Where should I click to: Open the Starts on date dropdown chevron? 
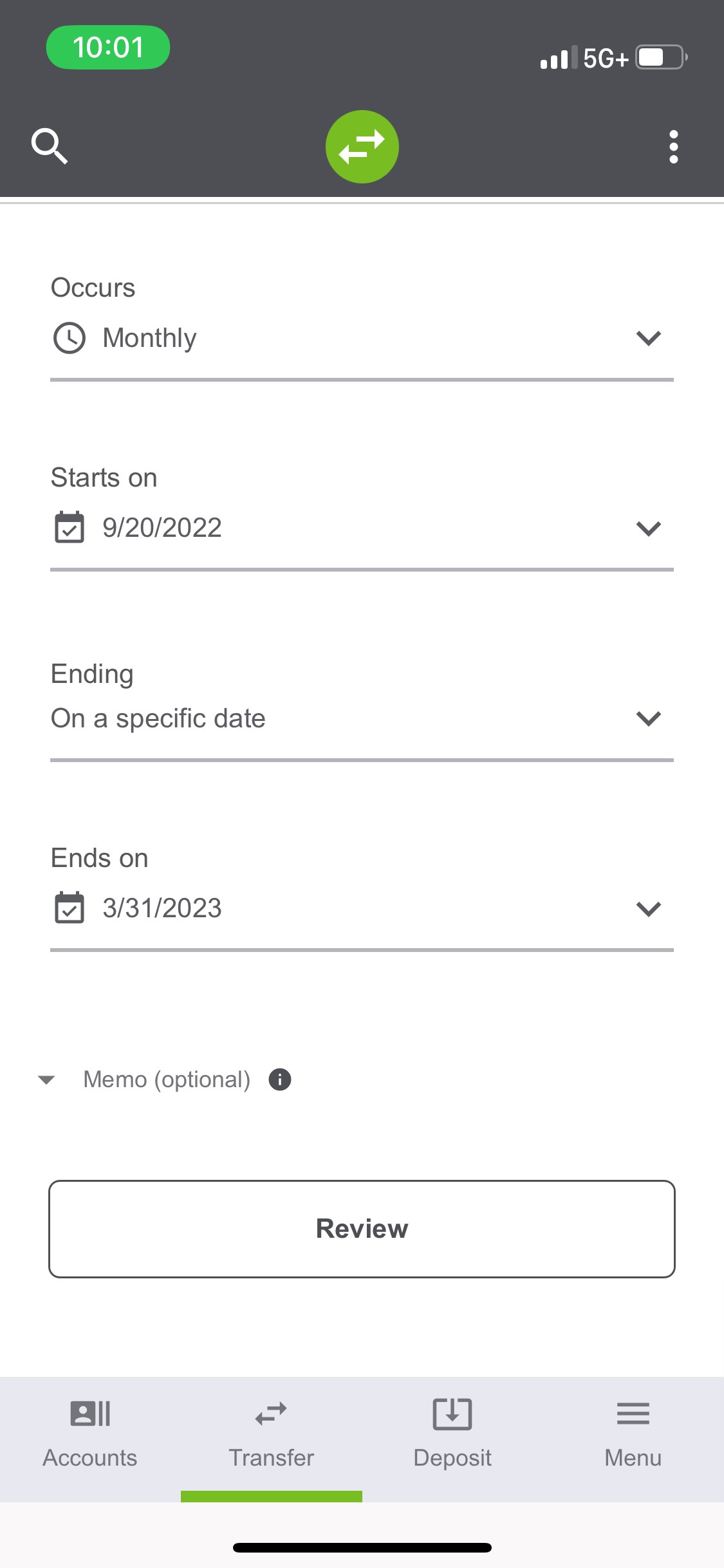tap(648, 528)
